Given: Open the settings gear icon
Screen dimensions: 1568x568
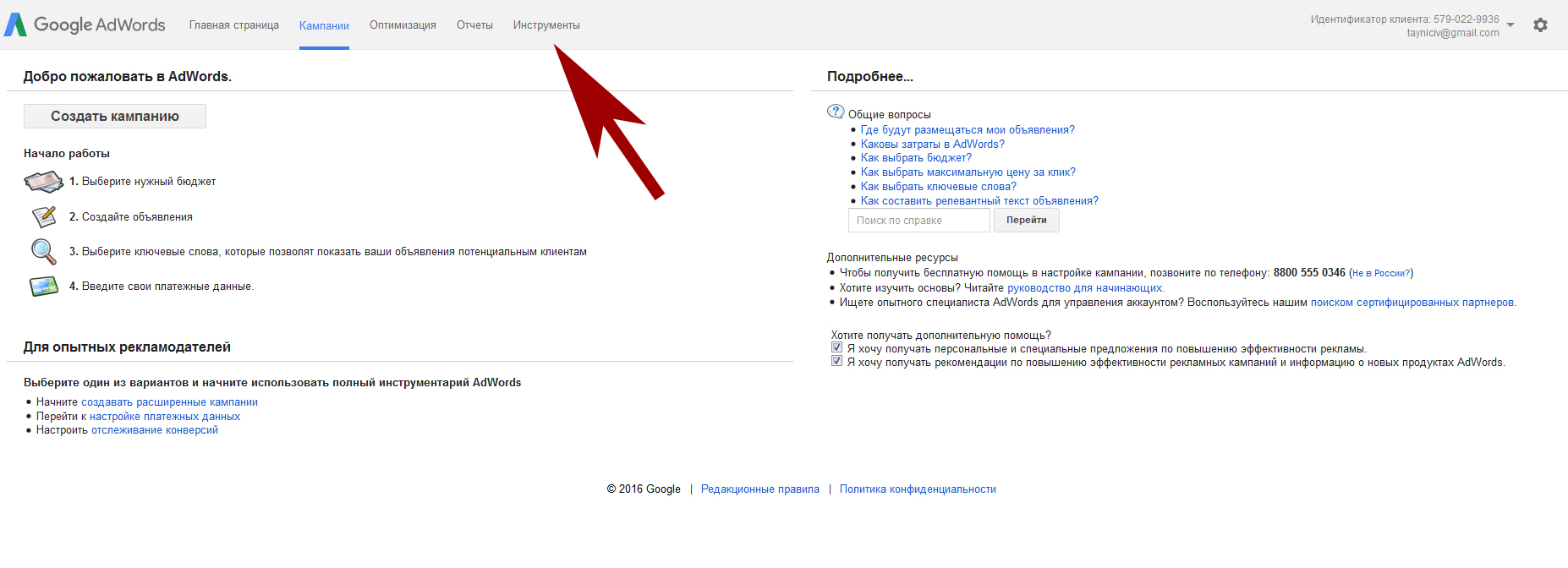Looking at the screenshot, I should tap(1540, 25).
